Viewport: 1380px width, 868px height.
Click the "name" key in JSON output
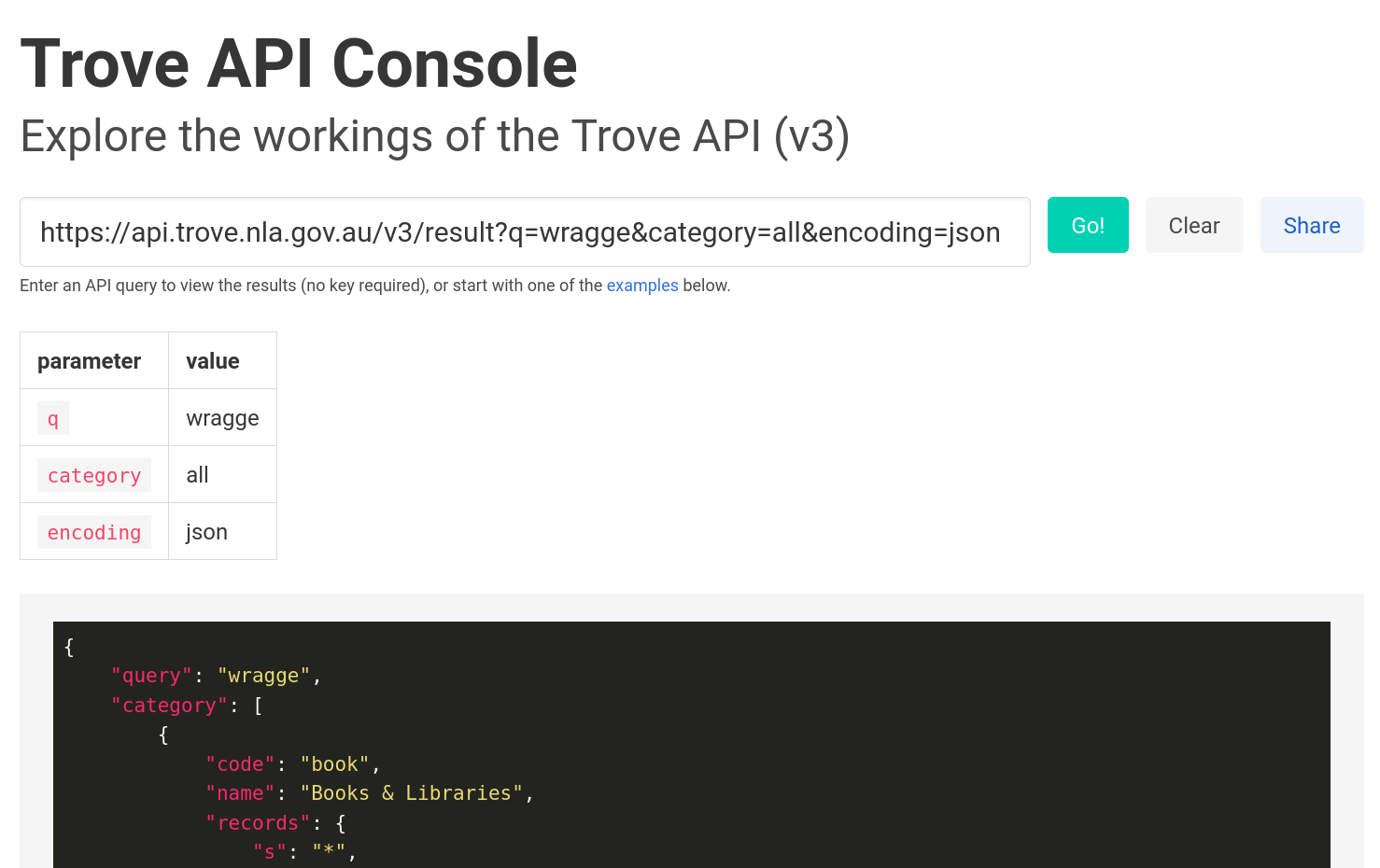(240, 793)
